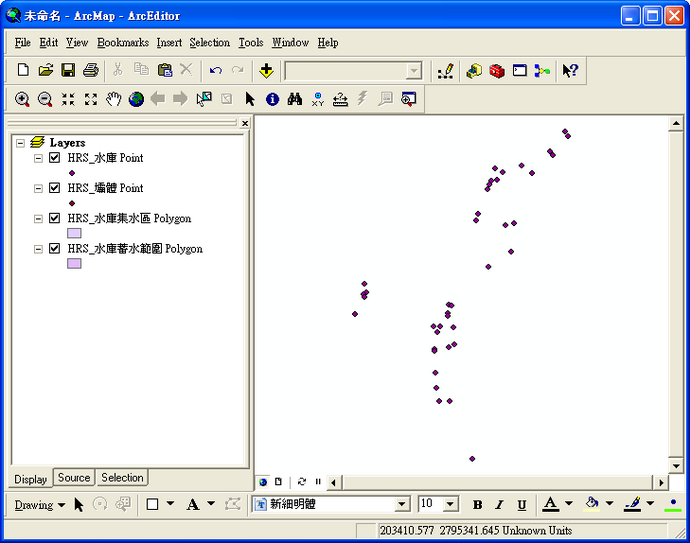Open the ArcToolbox window icon
Screen dimensions: 690x543
pos(496,70)
